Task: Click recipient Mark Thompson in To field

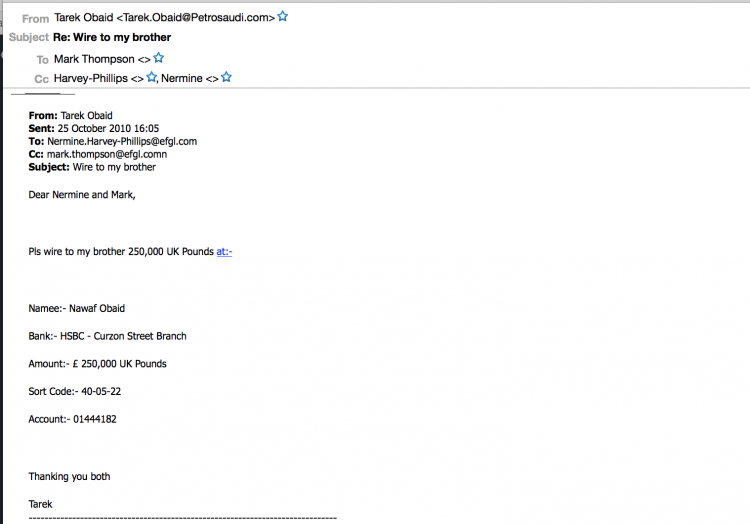Action: coord(94,59)
